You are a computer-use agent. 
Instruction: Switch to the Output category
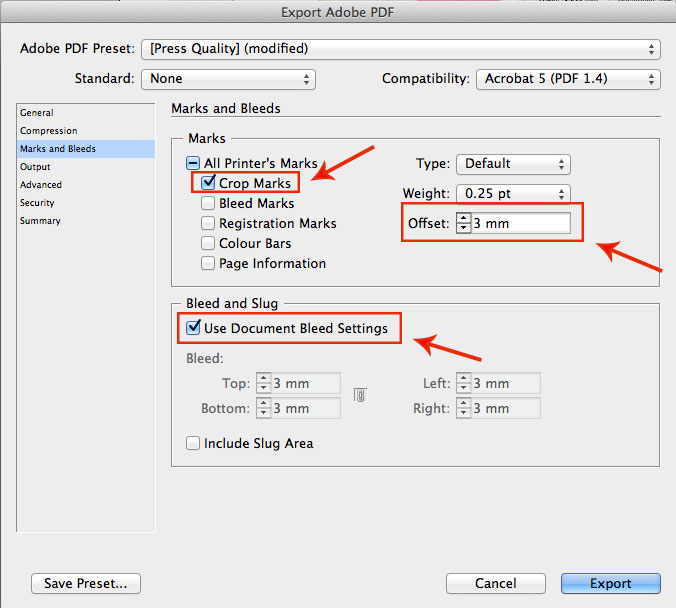click(35, 166)
